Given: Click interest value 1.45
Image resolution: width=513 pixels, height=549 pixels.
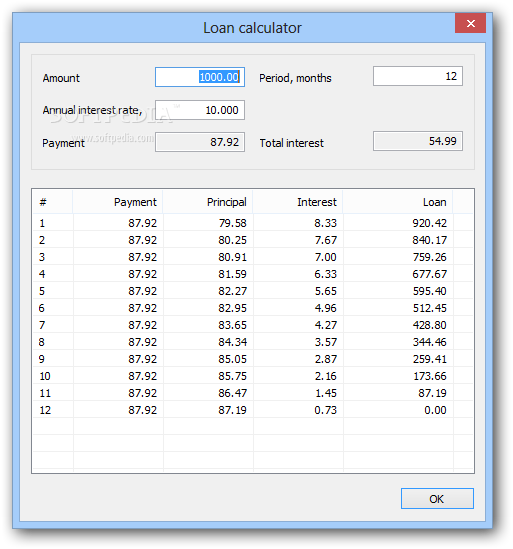Looking at the screenshot, I should tap(325, 393).
